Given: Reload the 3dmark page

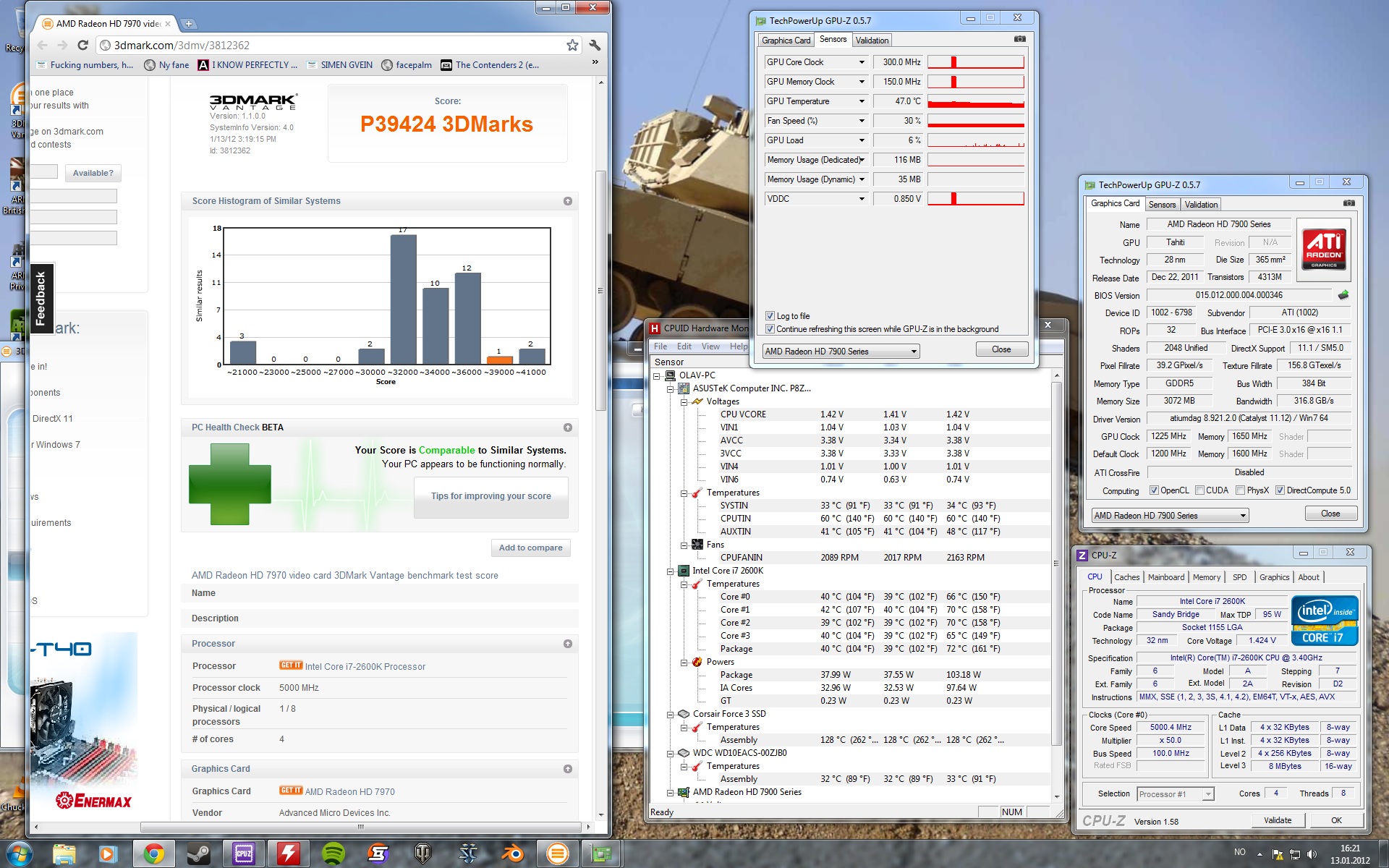Looking at the screenshot, I should coord(82,46).
